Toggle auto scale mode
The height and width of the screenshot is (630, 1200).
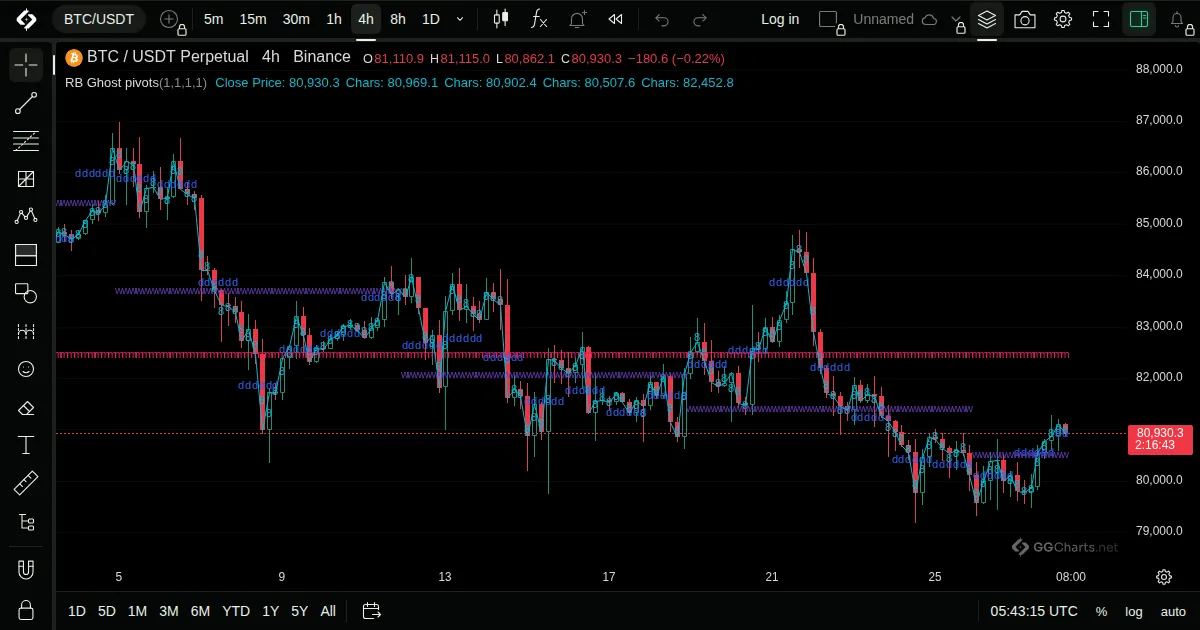1173,611
